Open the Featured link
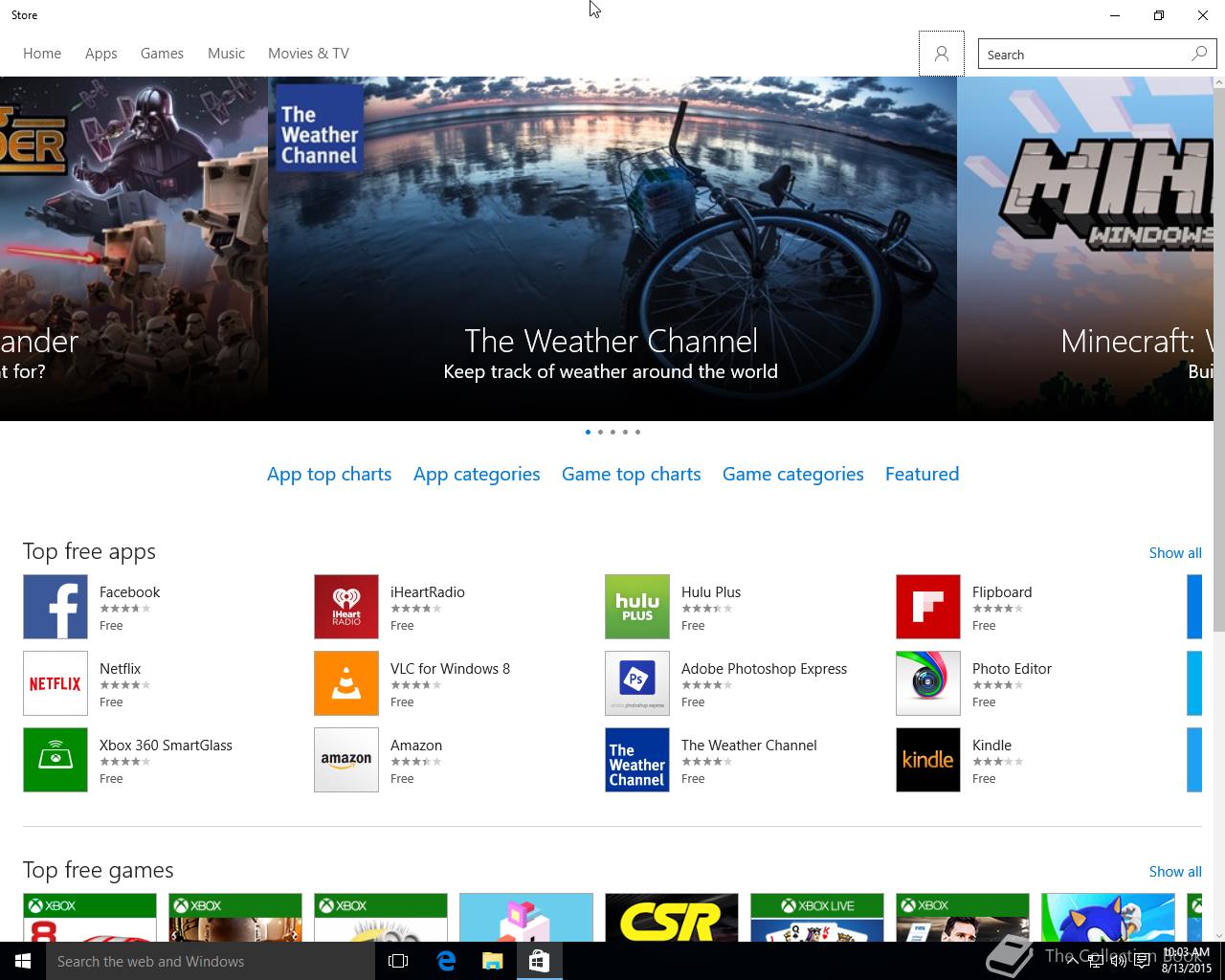Viewport: 1225px width, 980px height. [x=922, y=474]
